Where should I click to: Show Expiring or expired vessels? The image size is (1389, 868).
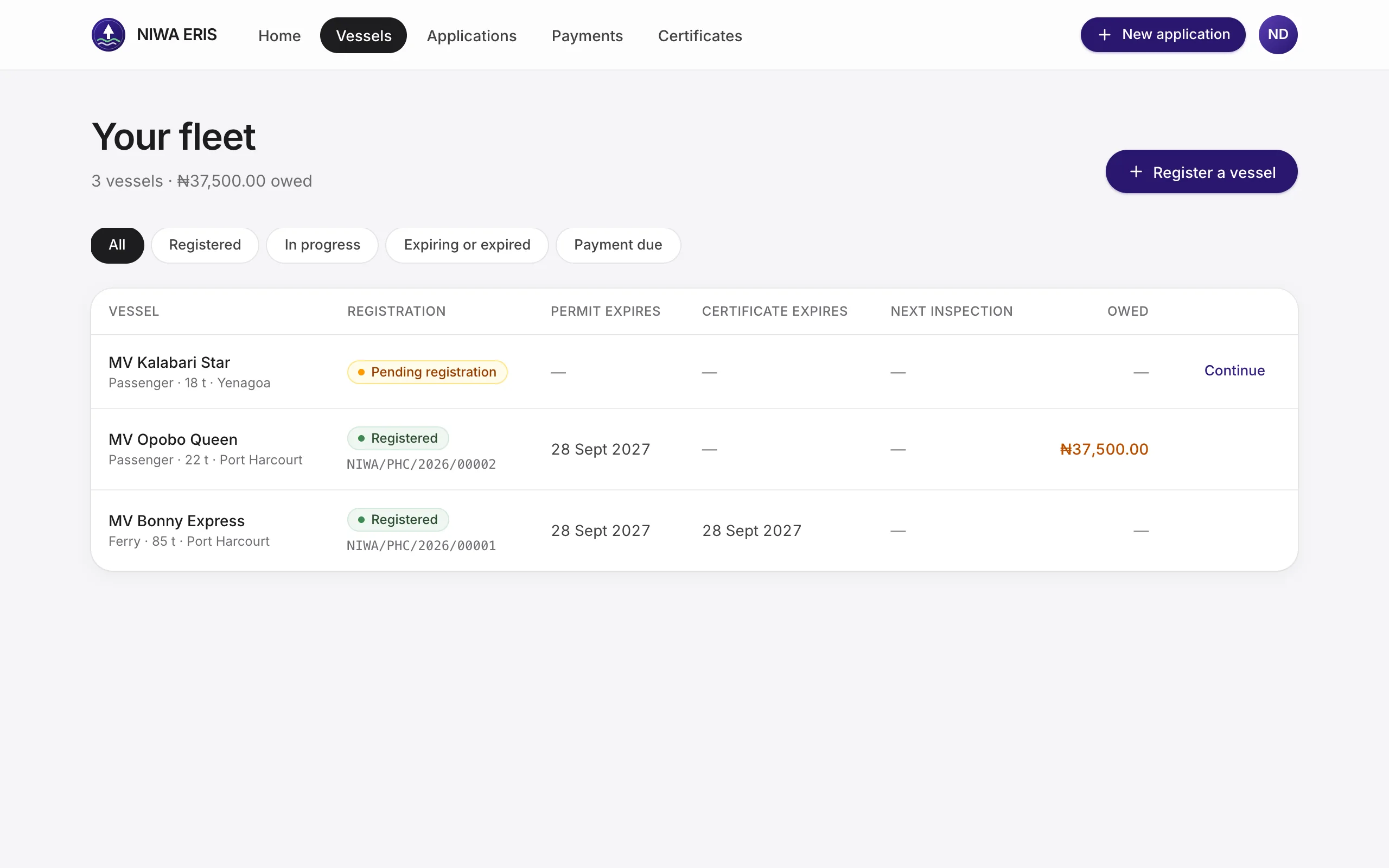coord(467,245)
